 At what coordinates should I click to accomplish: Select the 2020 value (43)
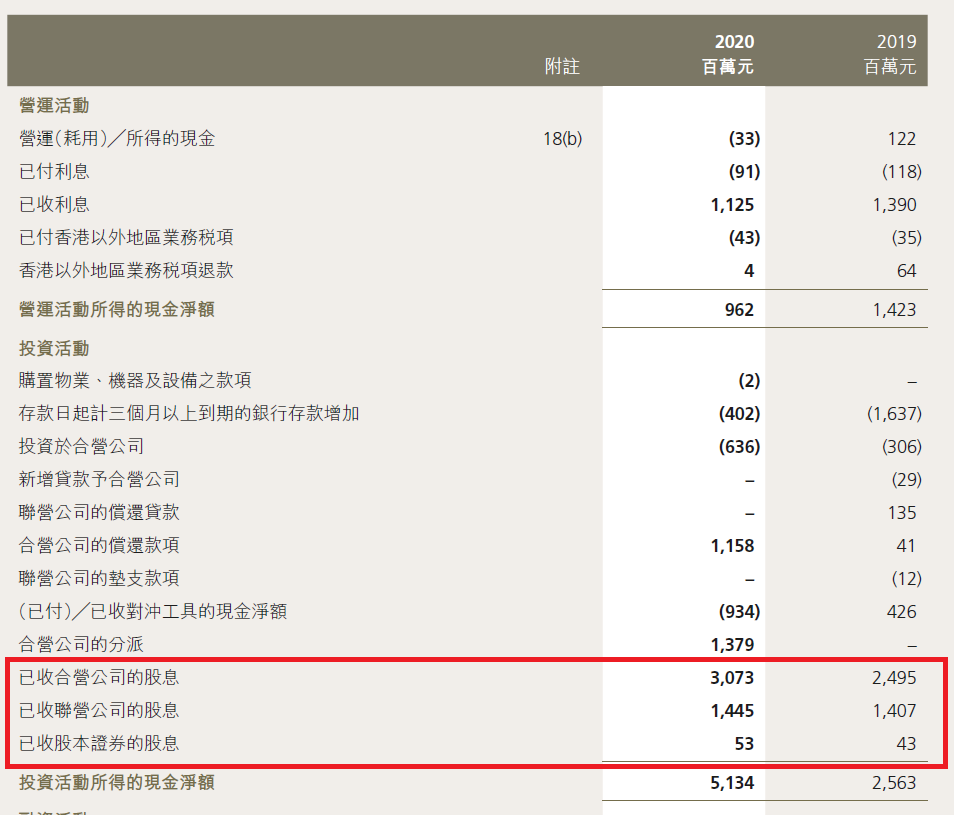[744, 237]
